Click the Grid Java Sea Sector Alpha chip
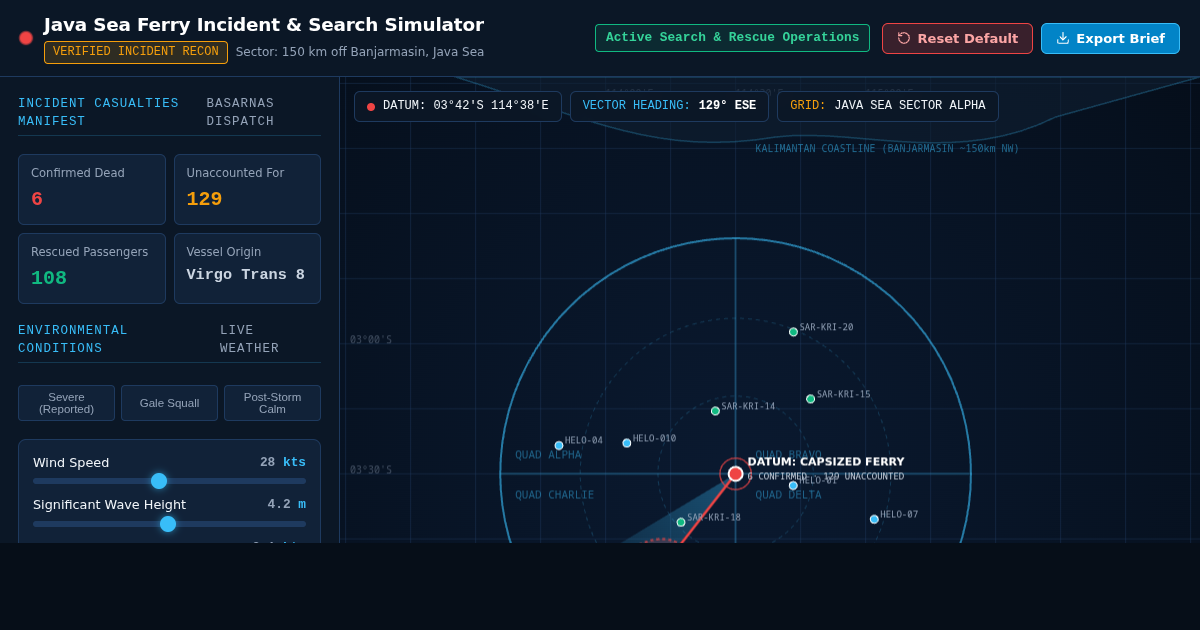The image size is (1200, 630). point(888,106)
